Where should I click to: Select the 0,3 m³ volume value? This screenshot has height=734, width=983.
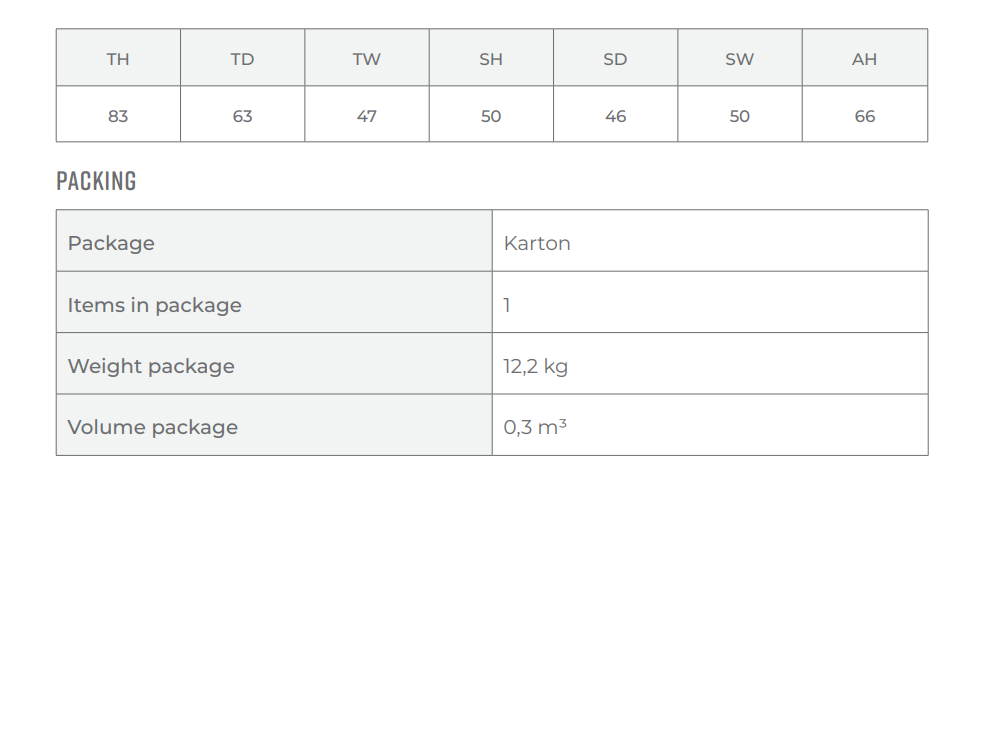(x=535, y=427)
